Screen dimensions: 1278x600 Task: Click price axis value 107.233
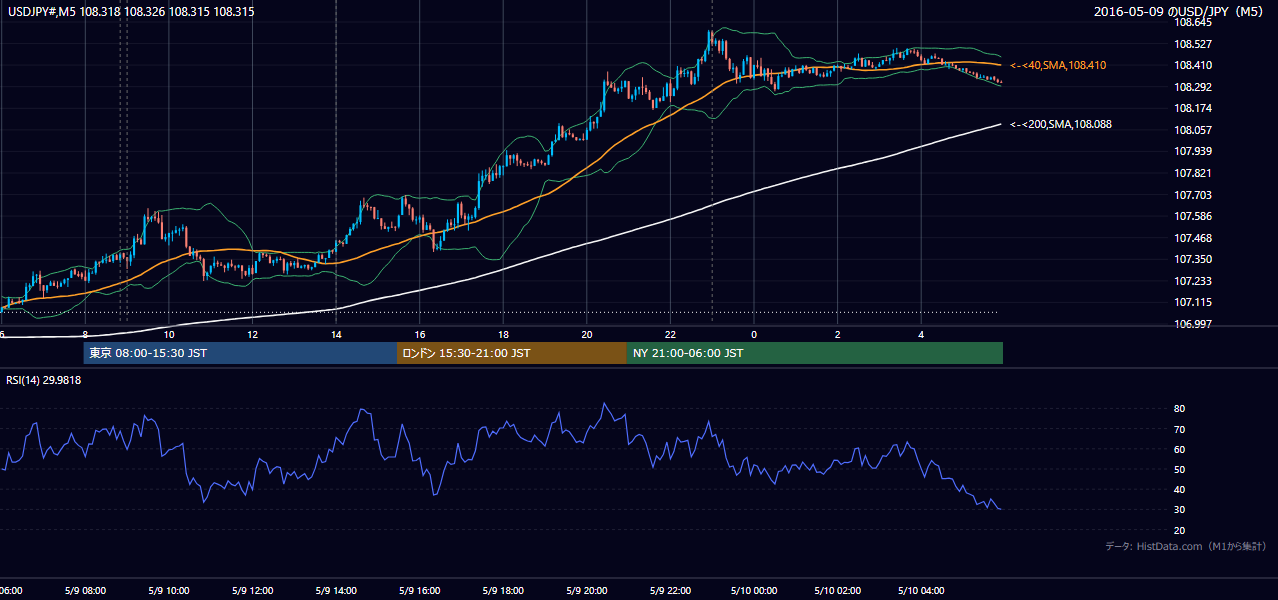(x=1192, y=281)
